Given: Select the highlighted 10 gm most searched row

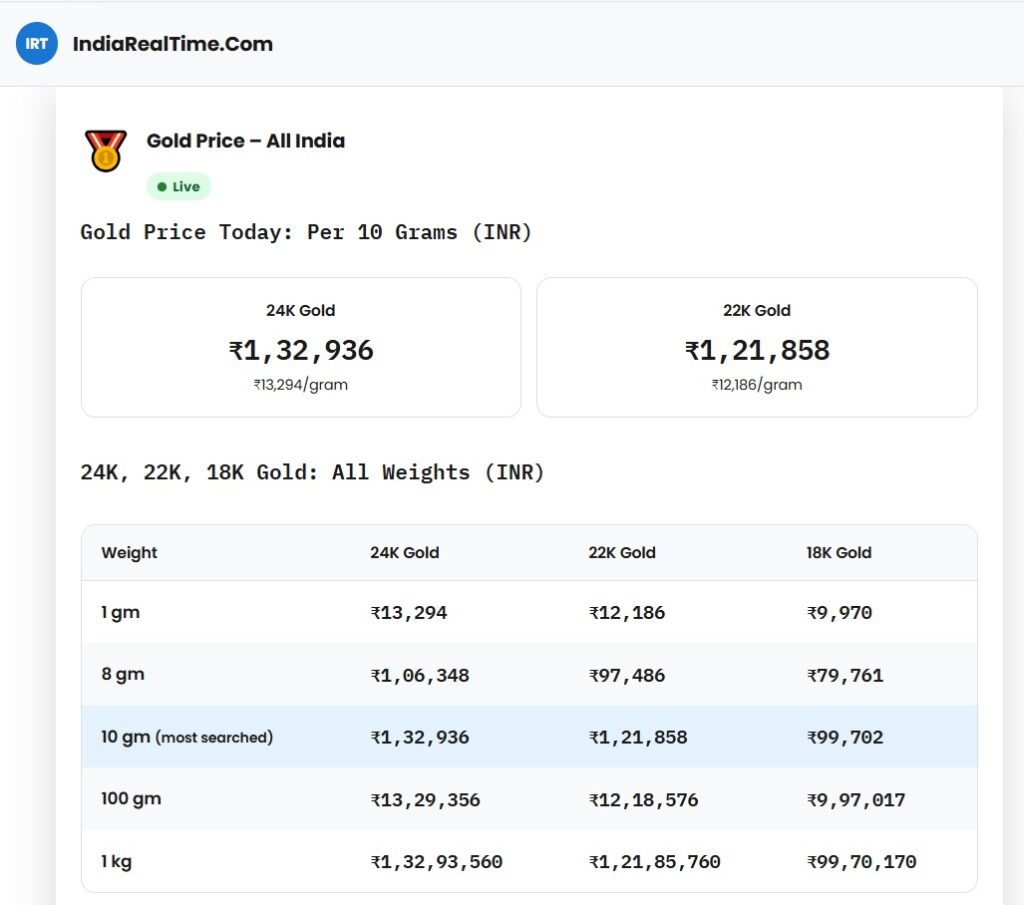Looking at the screenshot, I should click(x=529, y=737).
